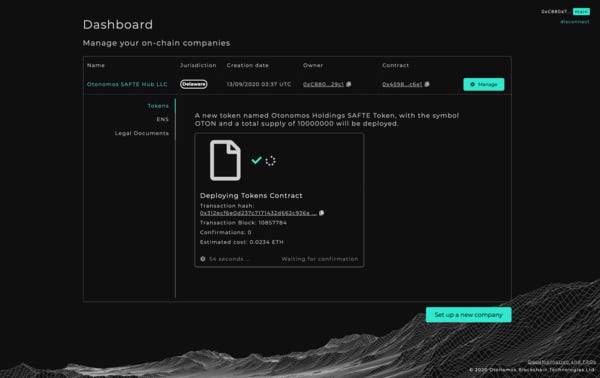Click the Delaware jurisdiction badge
The height and width of the screenshot is (378, 600).
[194, 84]
